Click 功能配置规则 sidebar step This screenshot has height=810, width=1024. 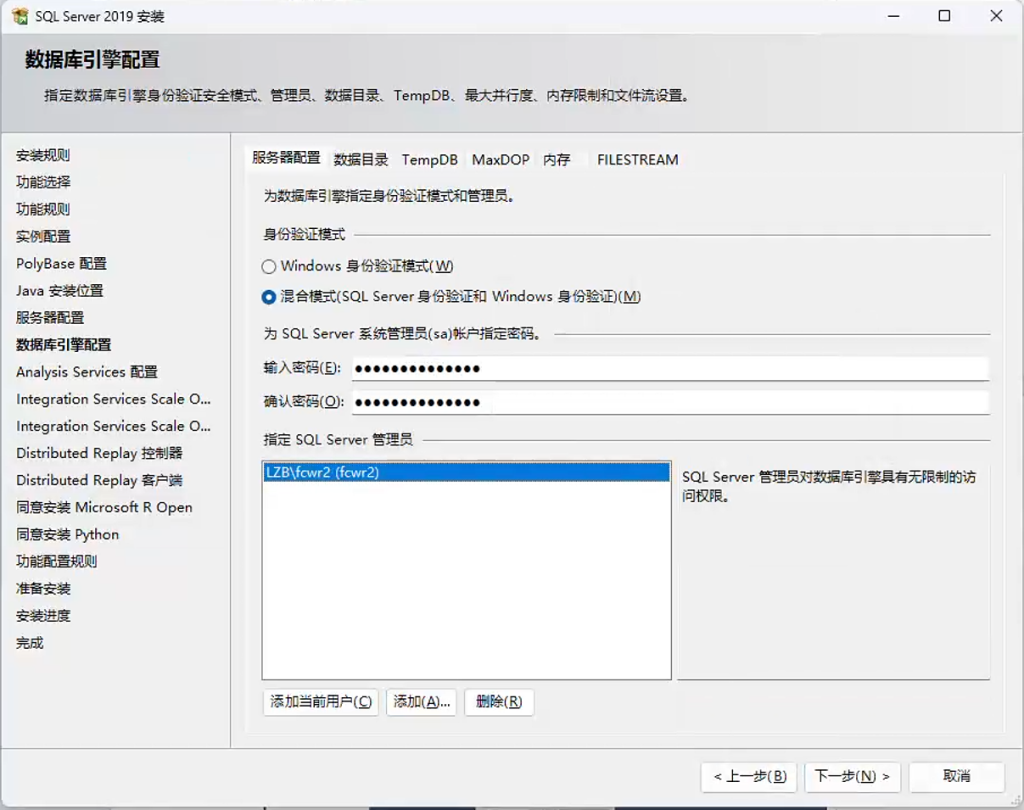click(57, 562)
